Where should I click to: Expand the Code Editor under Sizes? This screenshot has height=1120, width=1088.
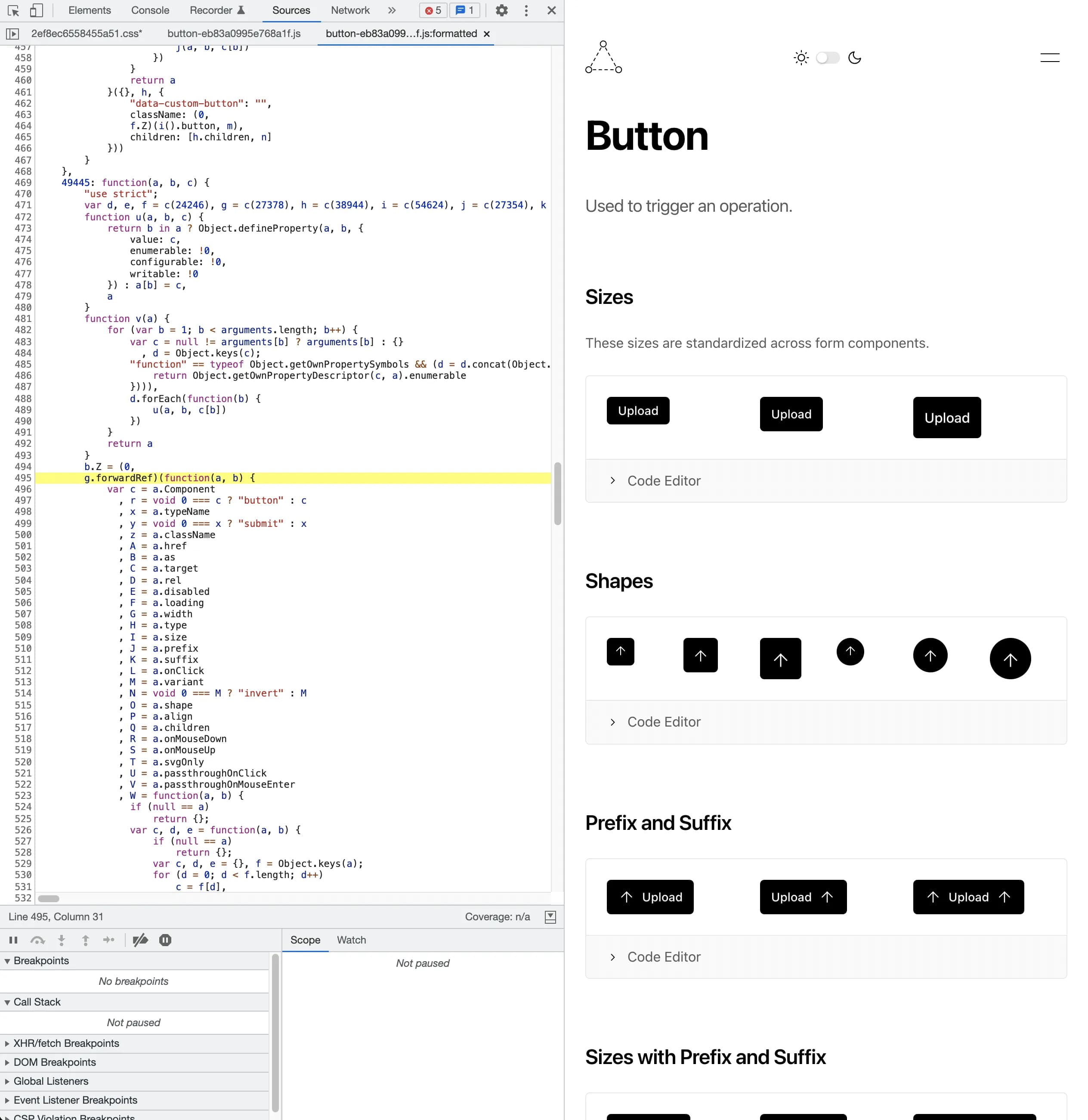tap(663, 480)
